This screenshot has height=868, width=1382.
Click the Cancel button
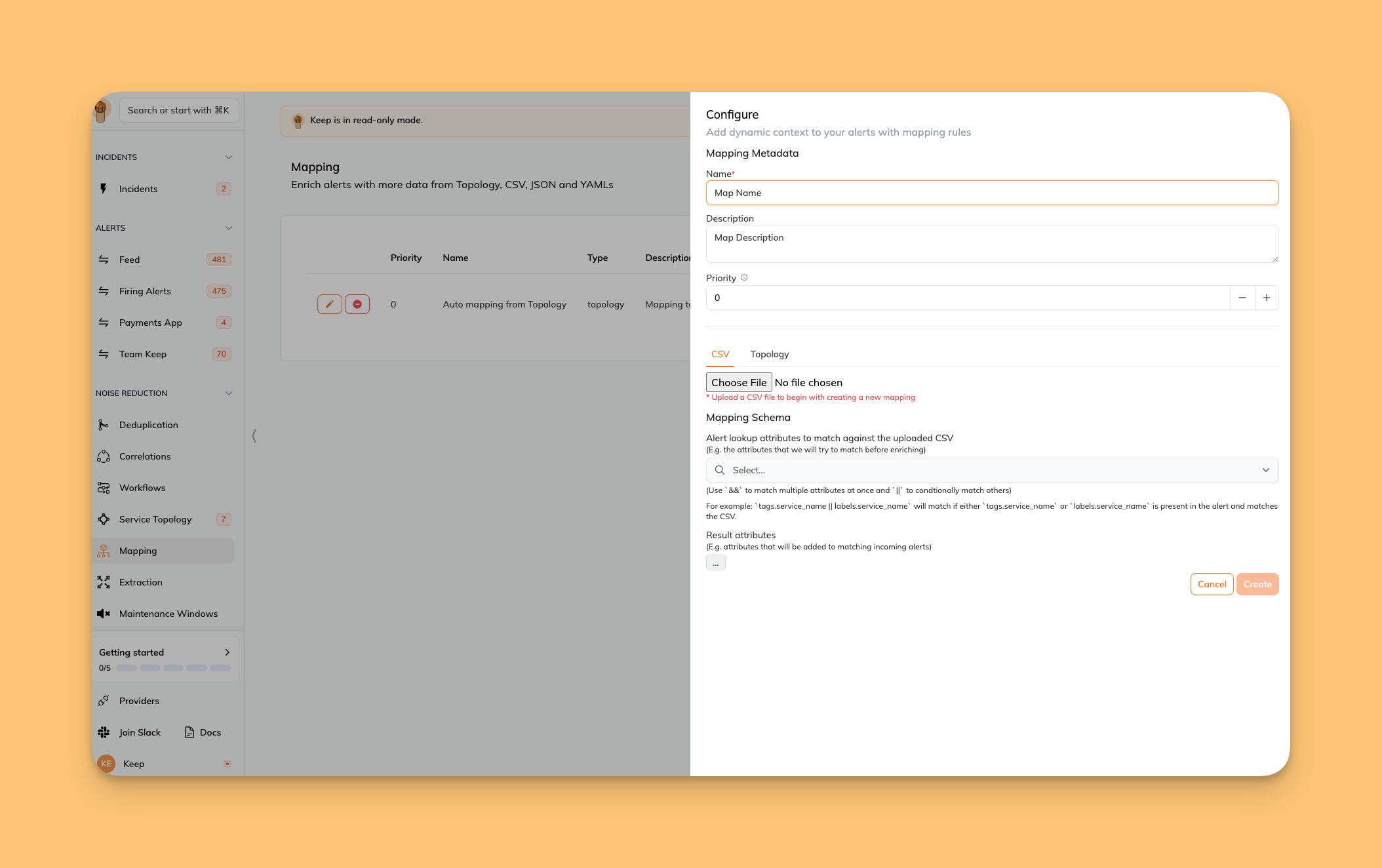[1212, 584]
